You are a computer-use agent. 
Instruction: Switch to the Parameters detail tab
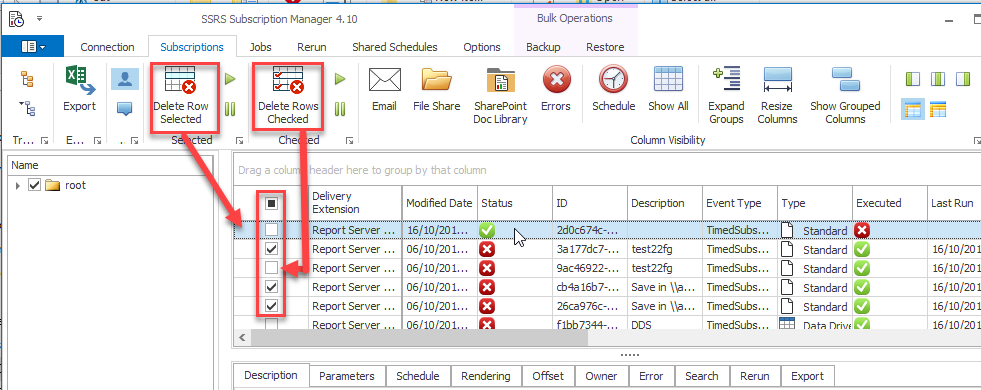347,376
